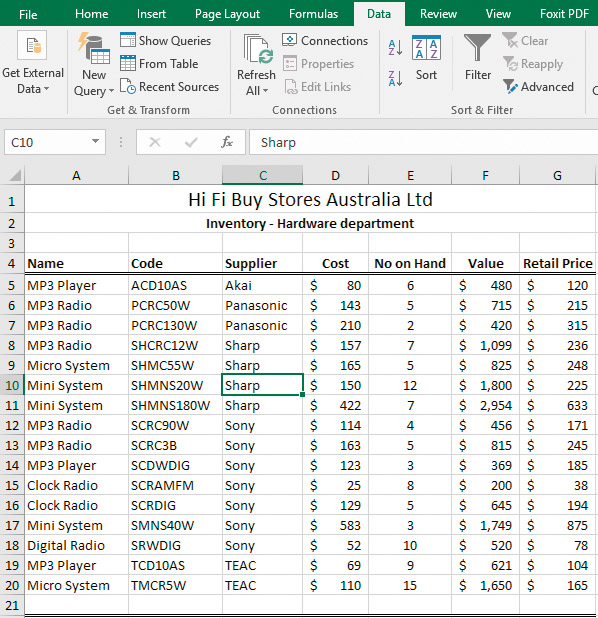Expand Refresh All dropdown arrow
Viewport: 598px width, 618px height.
pos(265,91)
